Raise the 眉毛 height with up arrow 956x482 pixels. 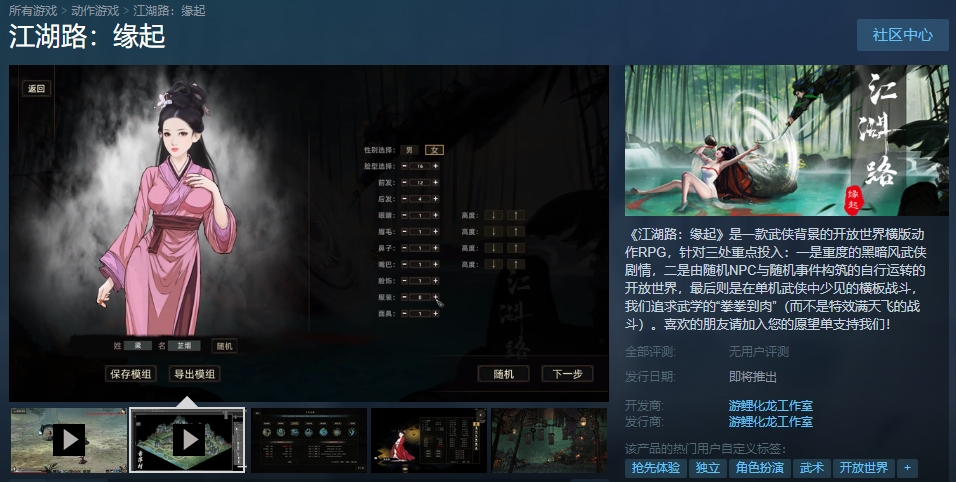click(x=516, y=232)
